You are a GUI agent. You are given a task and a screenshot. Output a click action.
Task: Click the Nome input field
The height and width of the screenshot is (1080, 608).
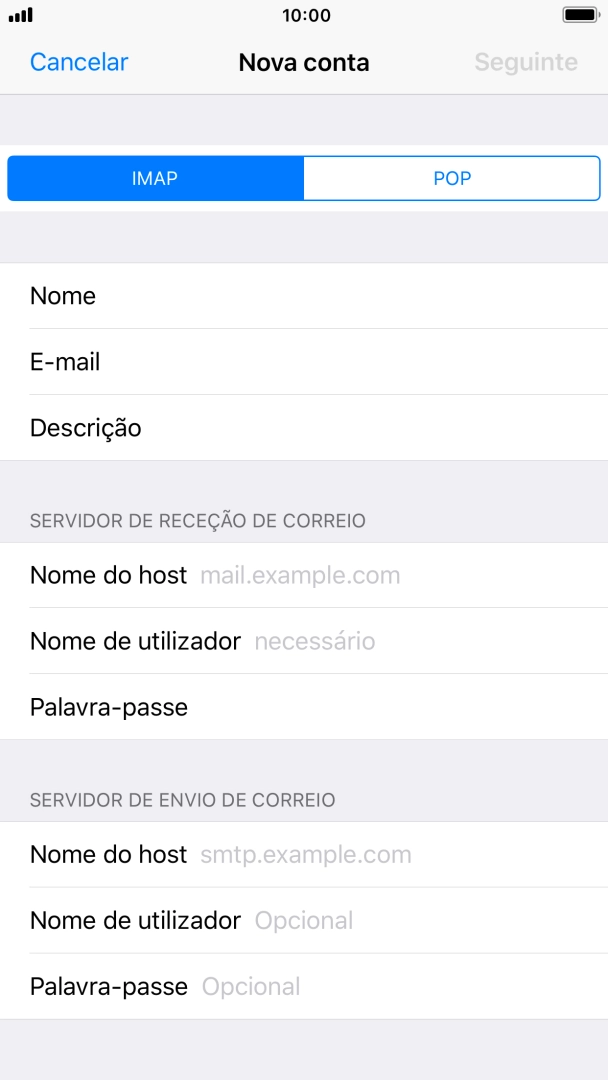[300, 296]
